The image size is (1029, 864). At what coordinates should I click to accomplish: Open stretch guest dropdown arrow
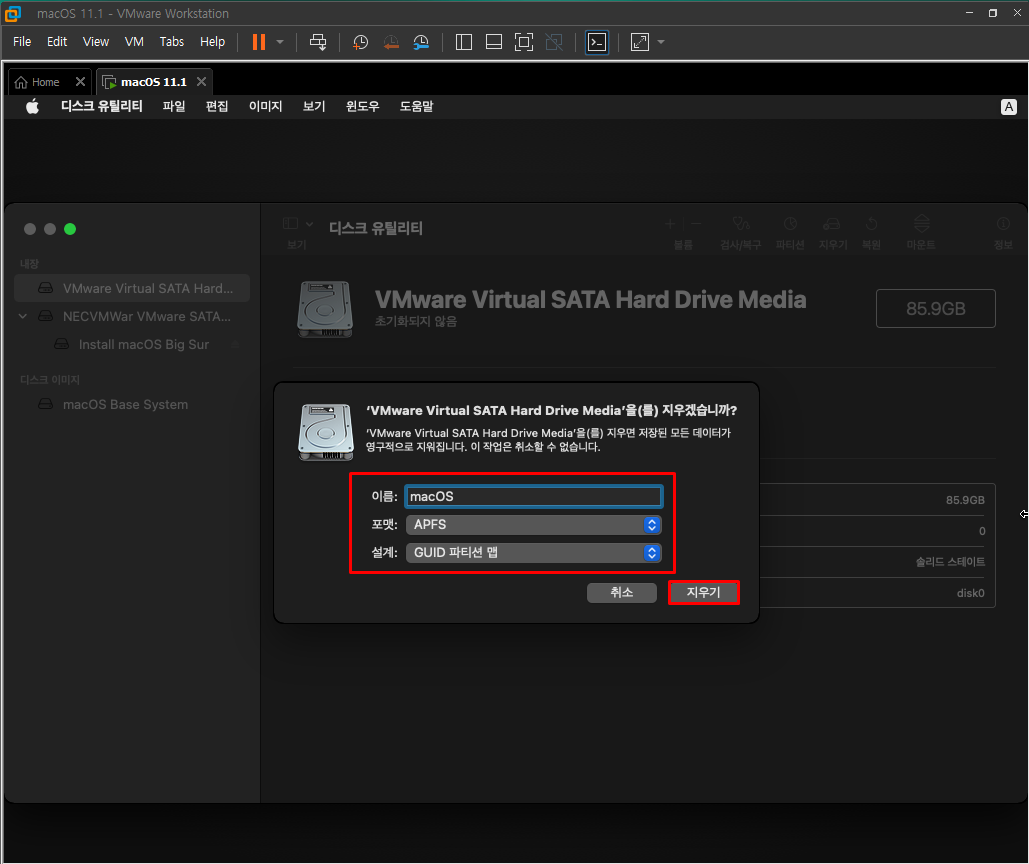[x=661, y=42]
